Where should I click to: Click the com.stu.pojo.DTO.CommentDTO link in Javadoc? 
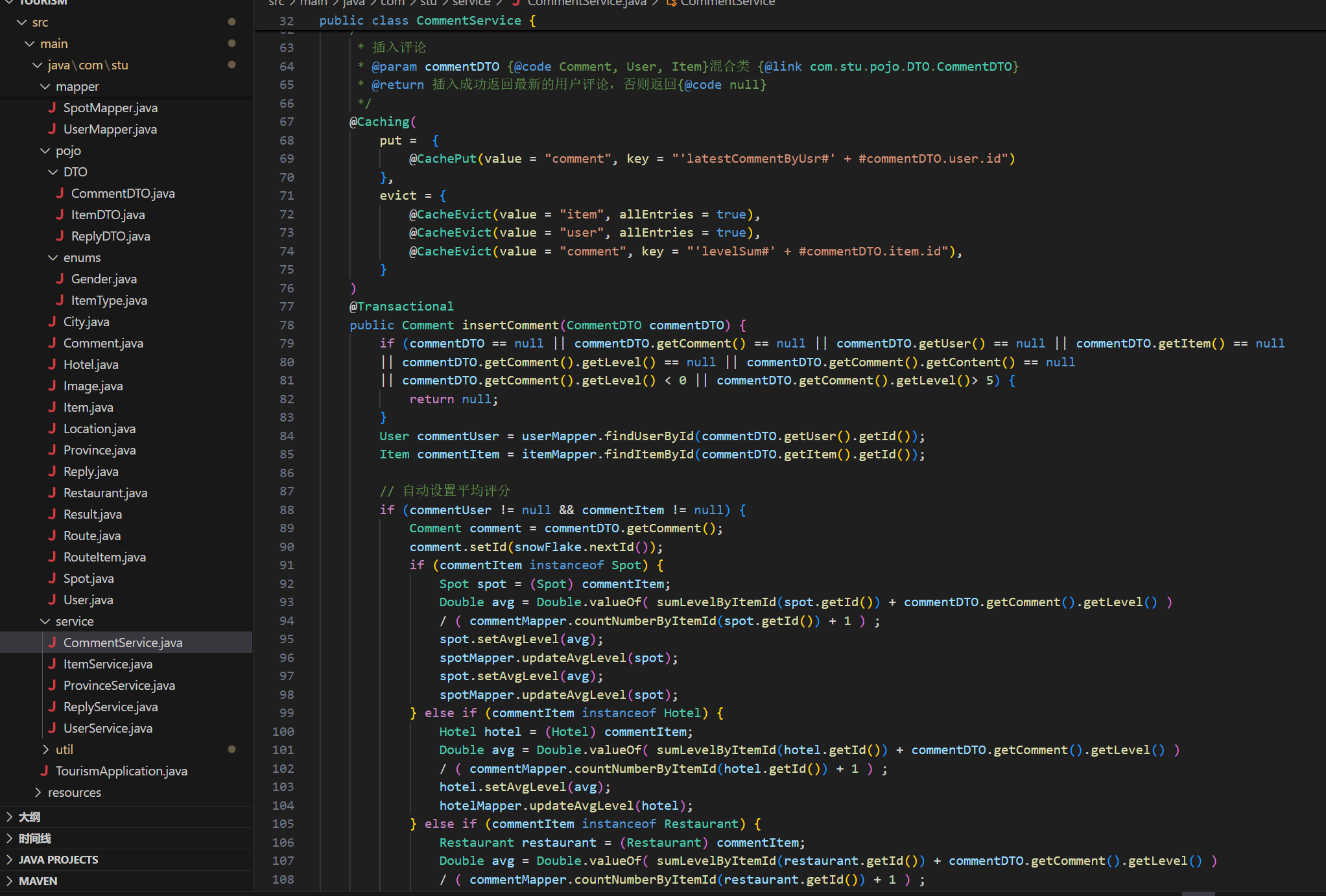910,66
